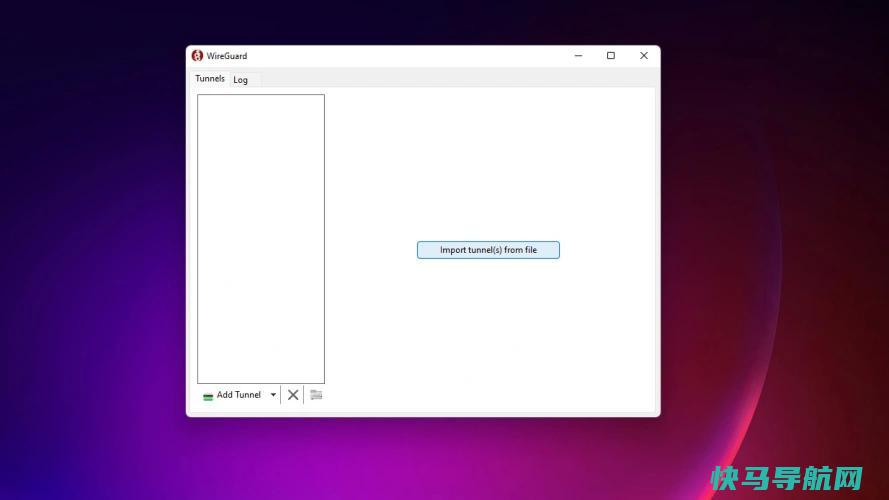Viewport: 889px width, 500px height.
Task: Click the Add Tunnel button
Action: 232,395
